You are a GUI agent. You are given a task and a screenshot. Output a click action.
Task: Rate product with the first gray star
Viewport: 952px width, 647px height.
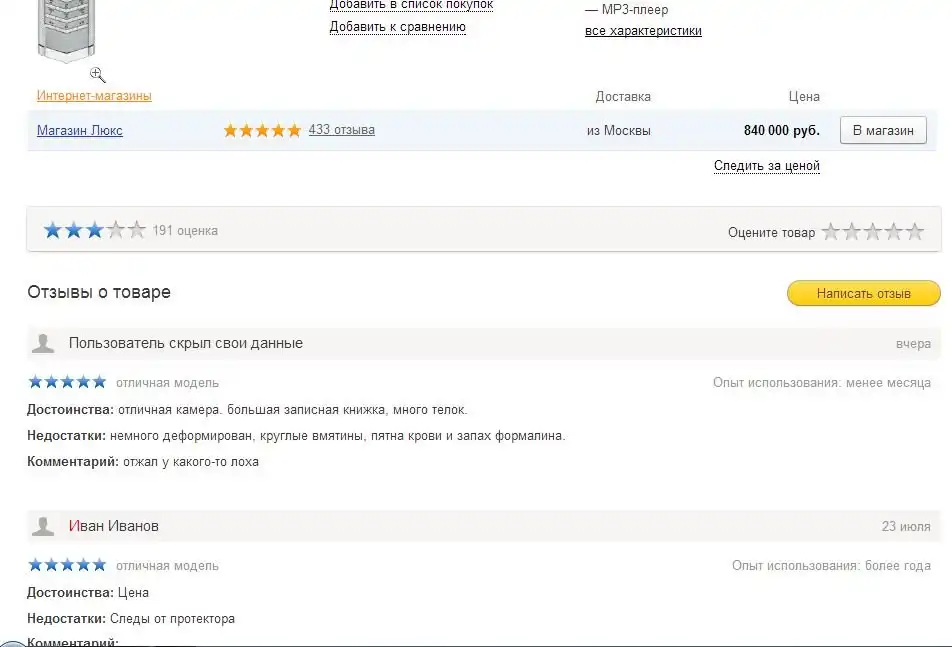831,232
